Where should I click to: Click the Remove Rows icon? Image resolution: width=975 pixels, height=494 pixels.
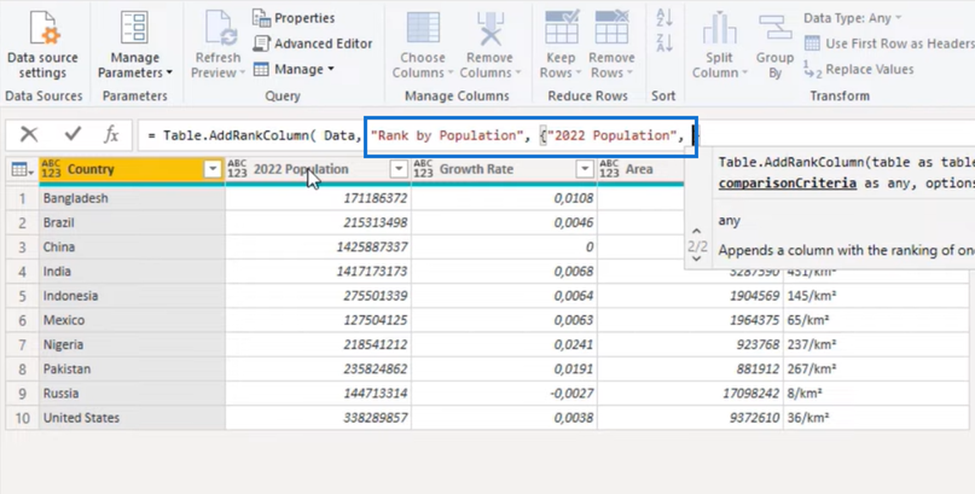(612, 27)
